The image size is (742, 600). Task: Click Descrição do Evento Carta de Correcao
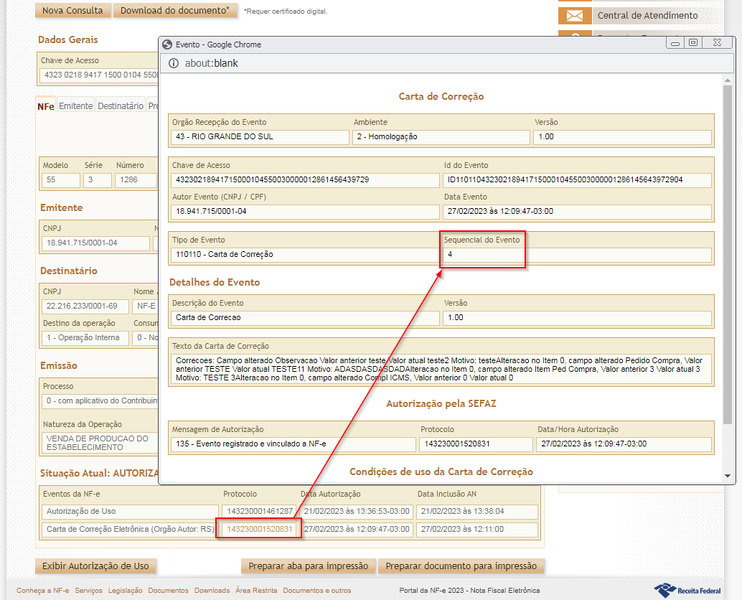click(305, 318)
